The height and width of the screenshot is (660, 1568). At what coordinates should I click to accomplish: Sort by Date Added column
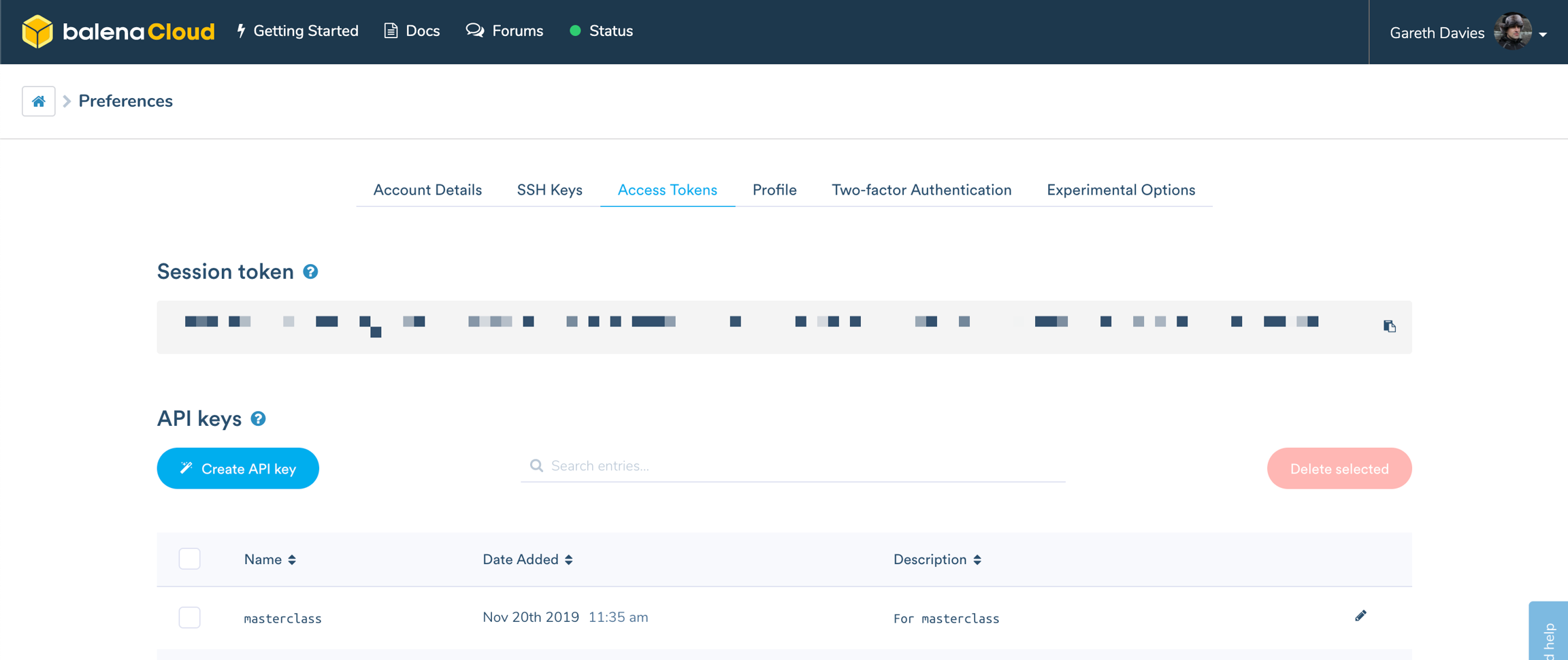527,560
